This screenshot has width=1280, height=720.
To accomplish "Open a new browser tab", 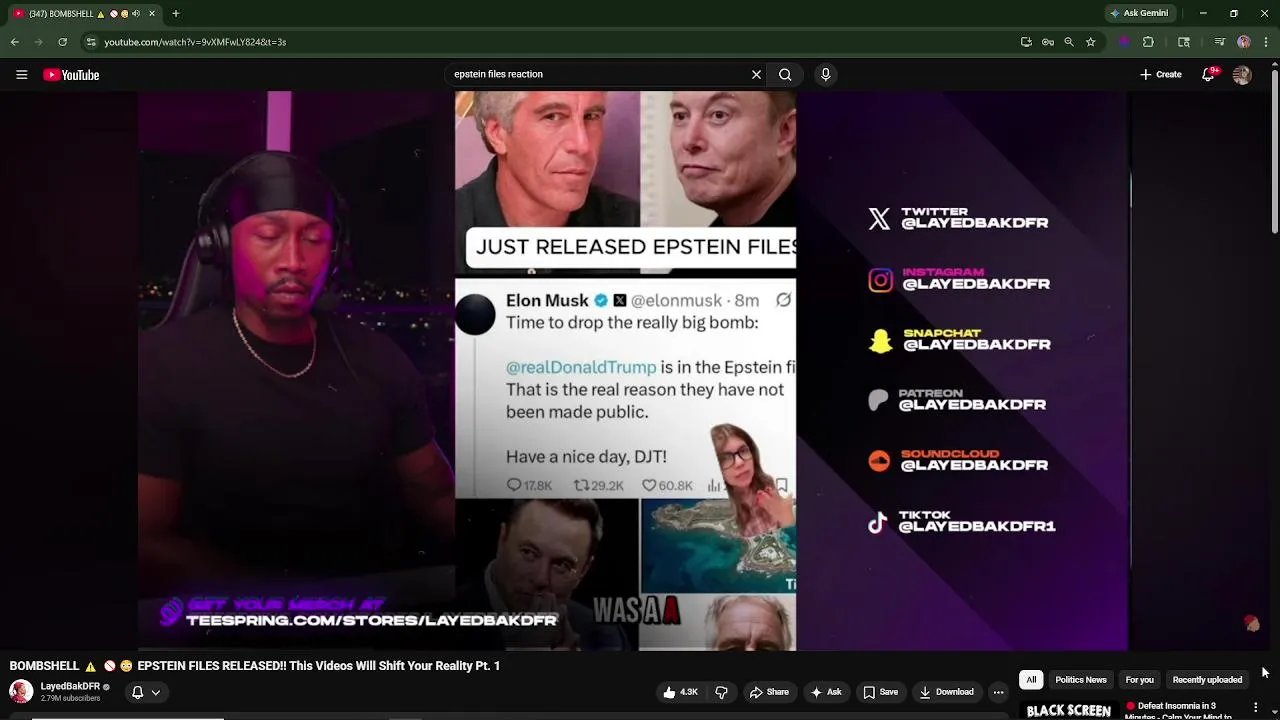I will [x=176, y=13].
